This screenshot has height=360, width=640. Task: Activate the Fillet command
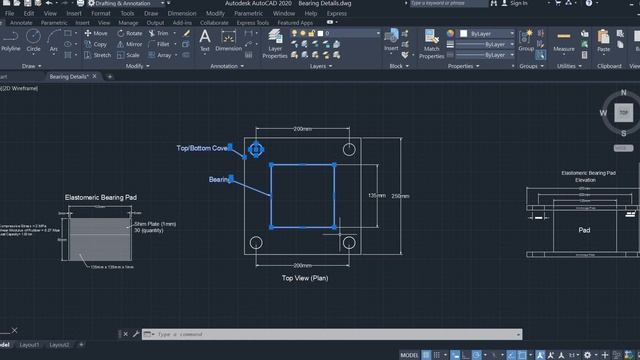tap(159, 44)
